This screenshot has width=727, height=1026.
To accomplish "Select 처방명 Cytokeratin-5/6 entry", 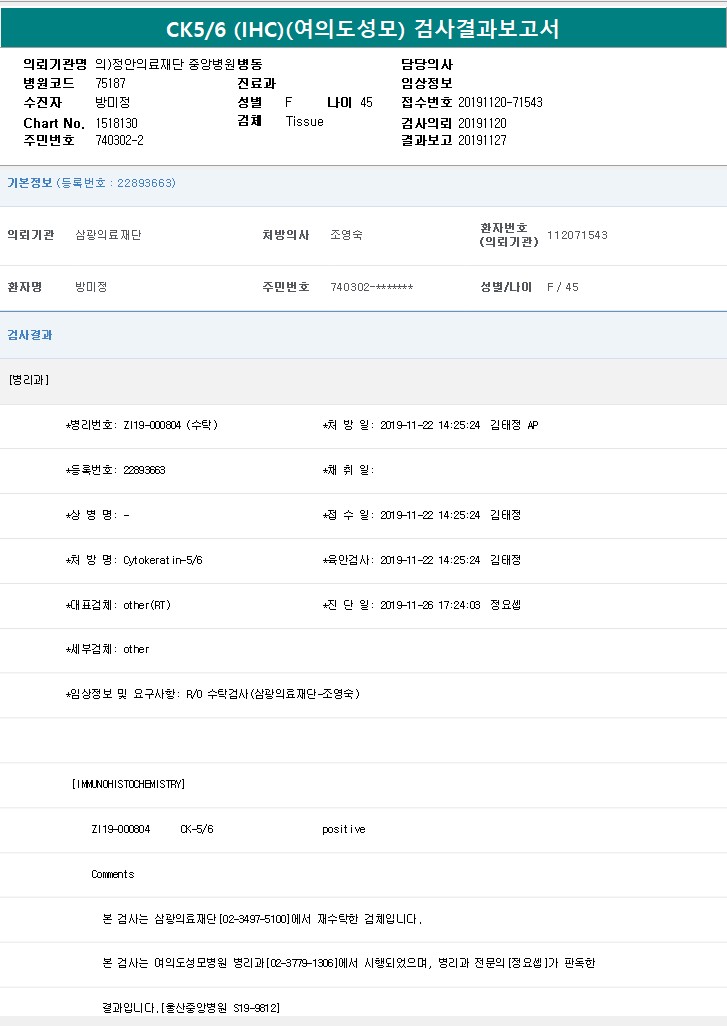I will (134, 560).
